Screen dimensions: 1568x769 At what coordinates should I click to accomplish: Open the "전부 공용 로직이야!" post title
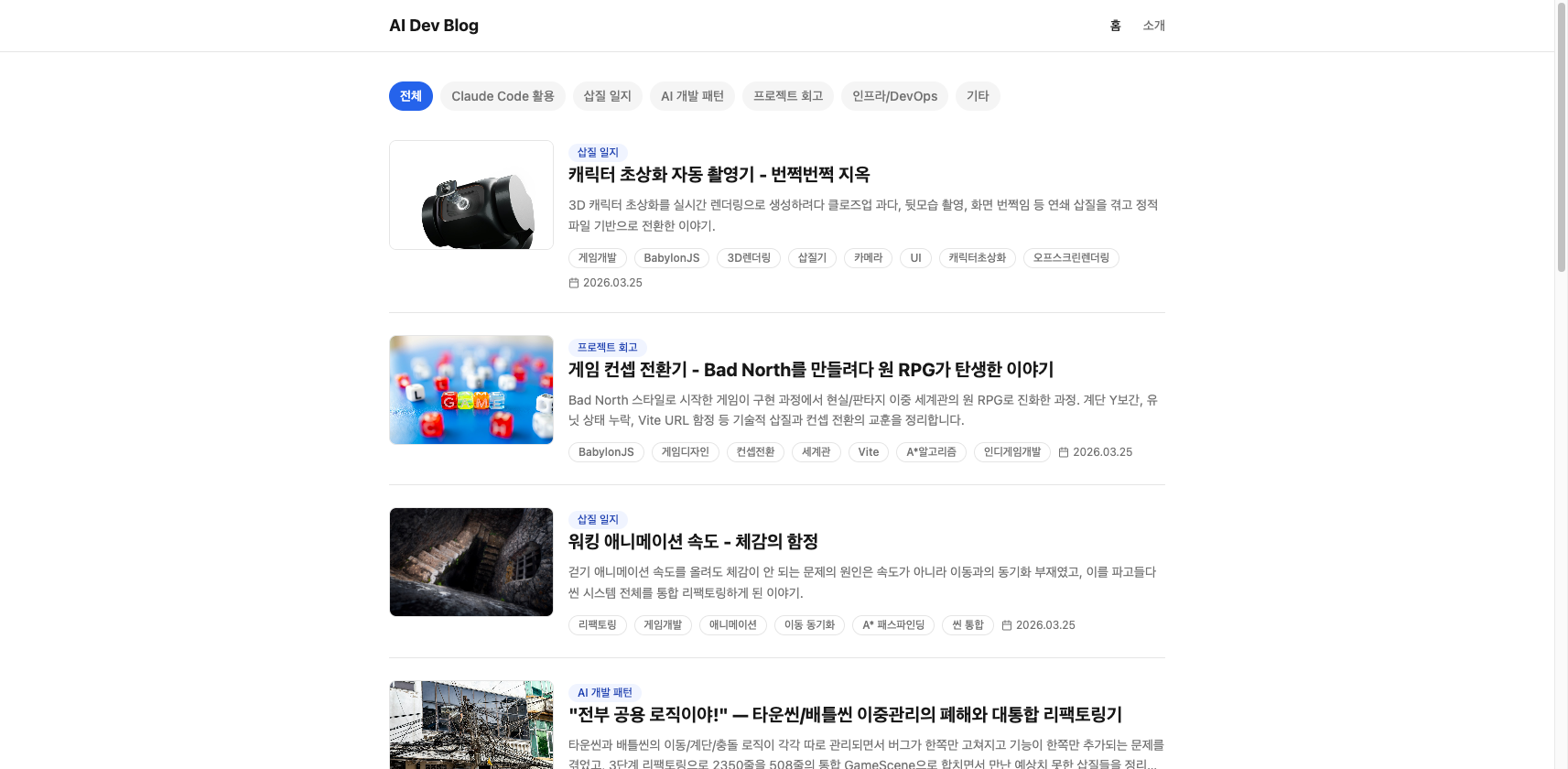[845, 715]
